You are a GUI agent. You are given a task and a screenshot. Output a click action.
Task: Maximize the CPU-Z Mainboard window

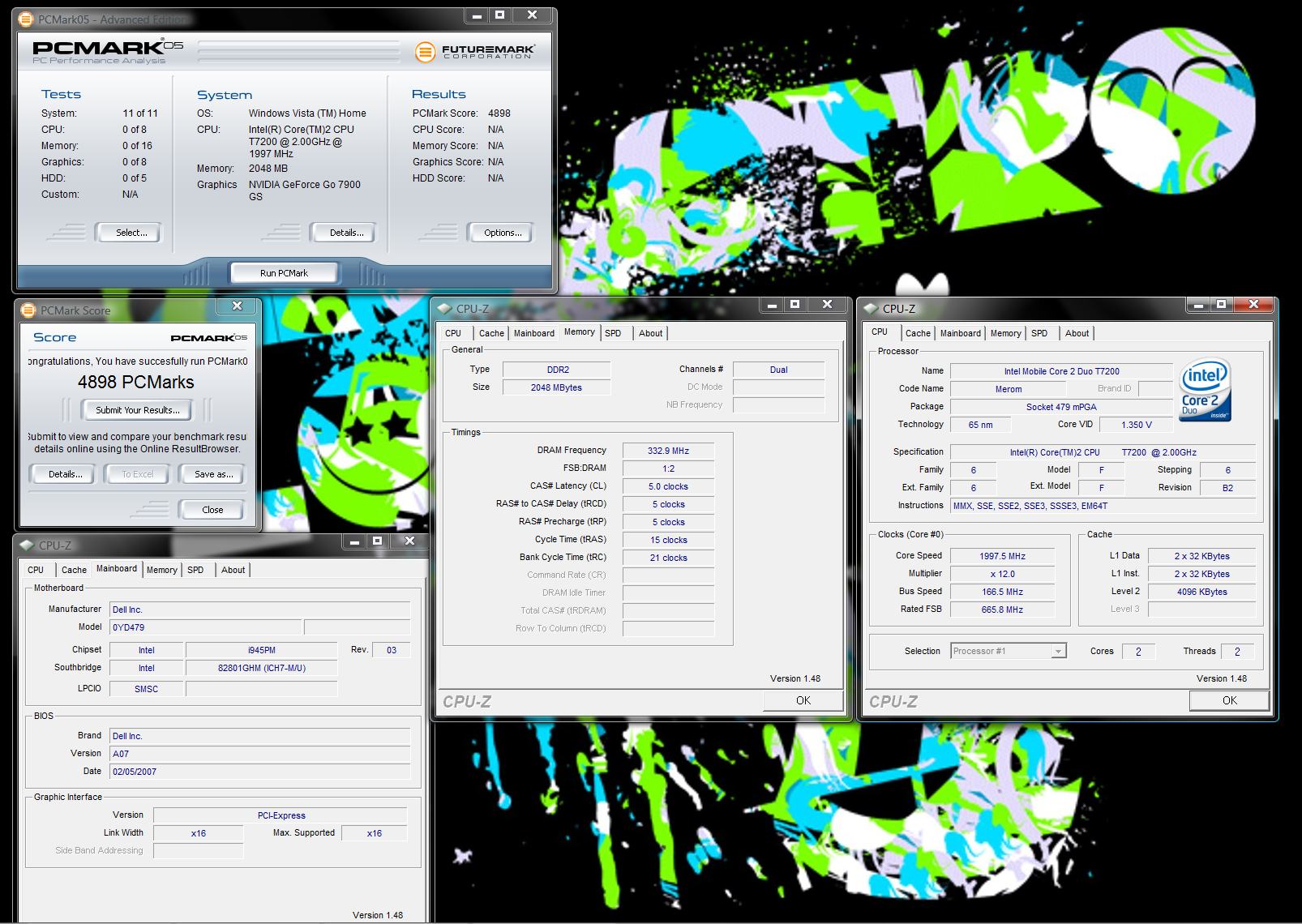pos(377,541)
